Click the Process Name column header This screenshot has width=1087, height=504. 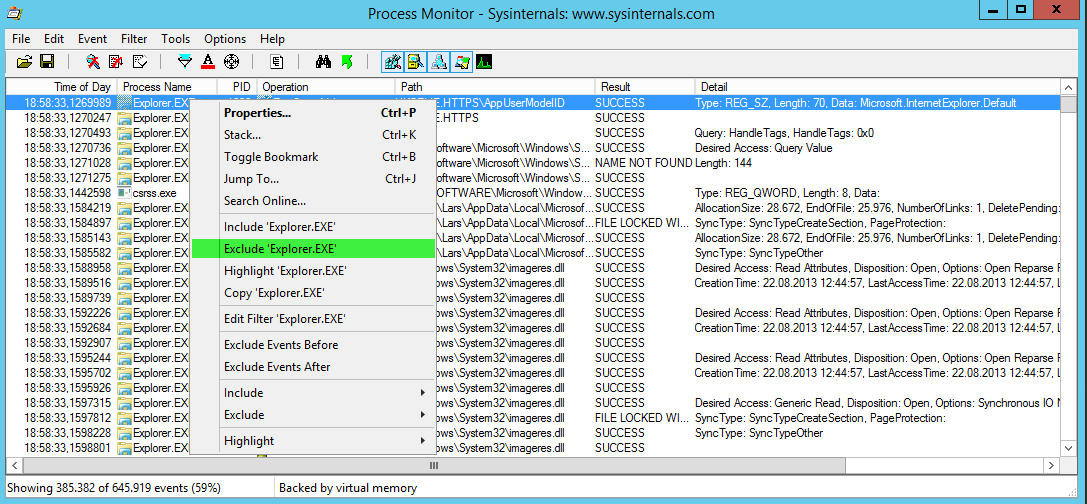click(x=166, y=87)
